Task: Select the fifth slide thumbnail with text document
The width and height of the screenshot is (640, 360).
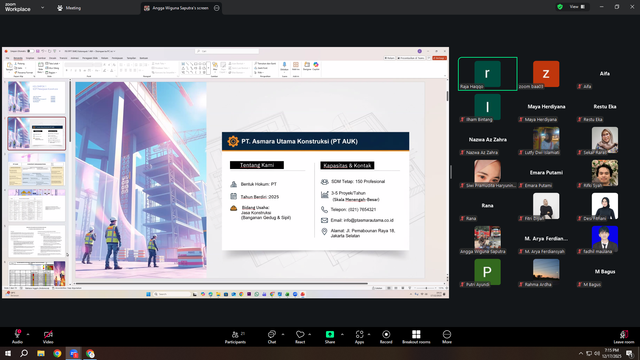Action: [x=36, y=241]
